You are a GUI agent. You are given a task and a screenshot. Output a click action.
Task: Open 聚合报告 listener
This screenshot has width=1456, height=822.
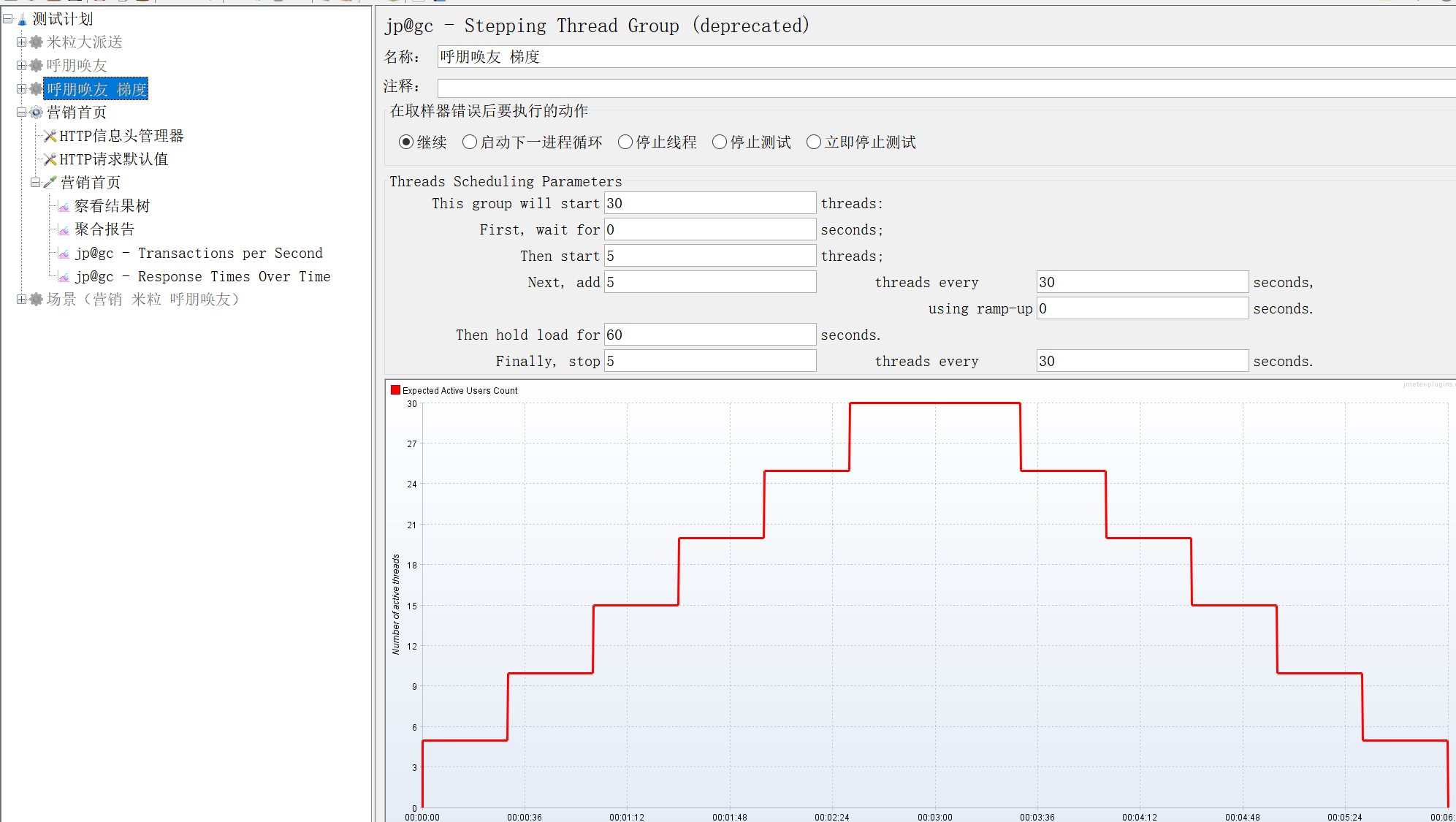pyautogui.click(x=104, y=229)
